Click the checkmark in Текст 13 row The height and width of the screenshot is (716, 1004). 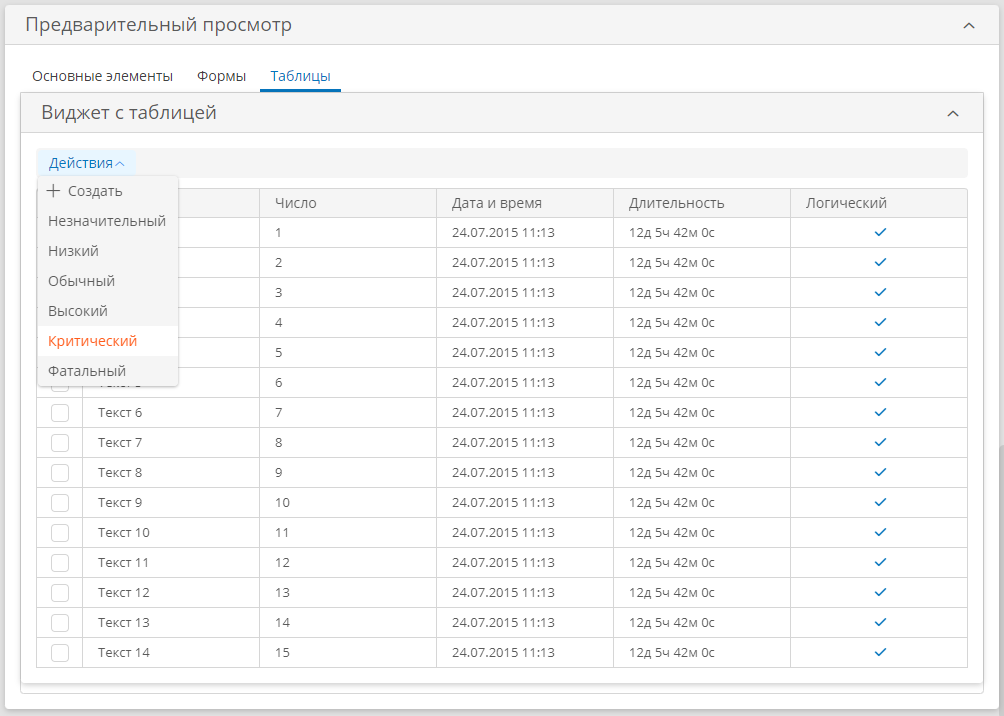pos(880,623)
